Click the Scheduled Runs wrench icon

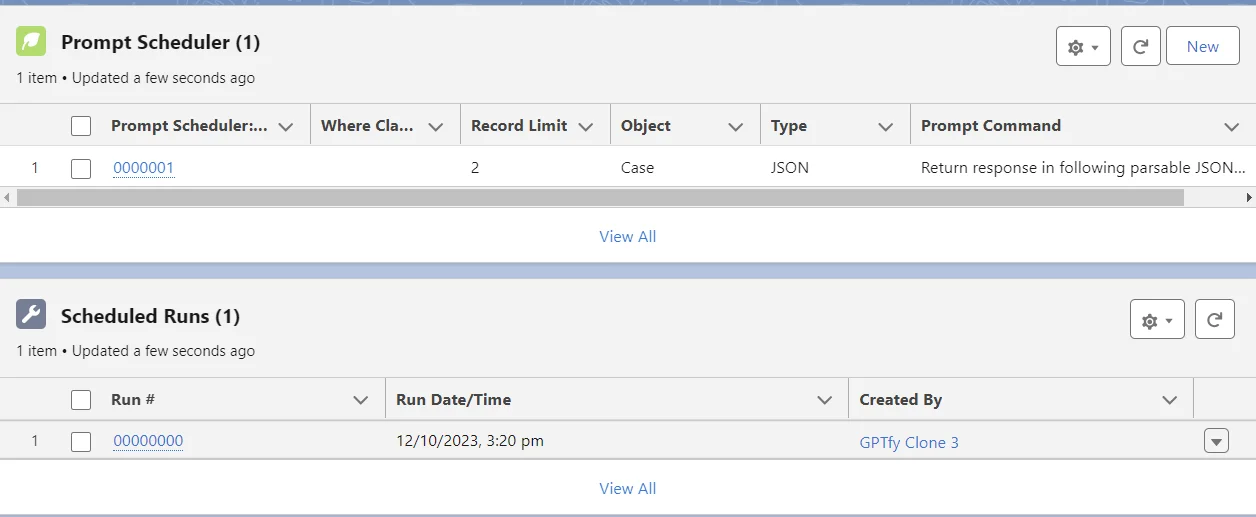tap(31, 315)
